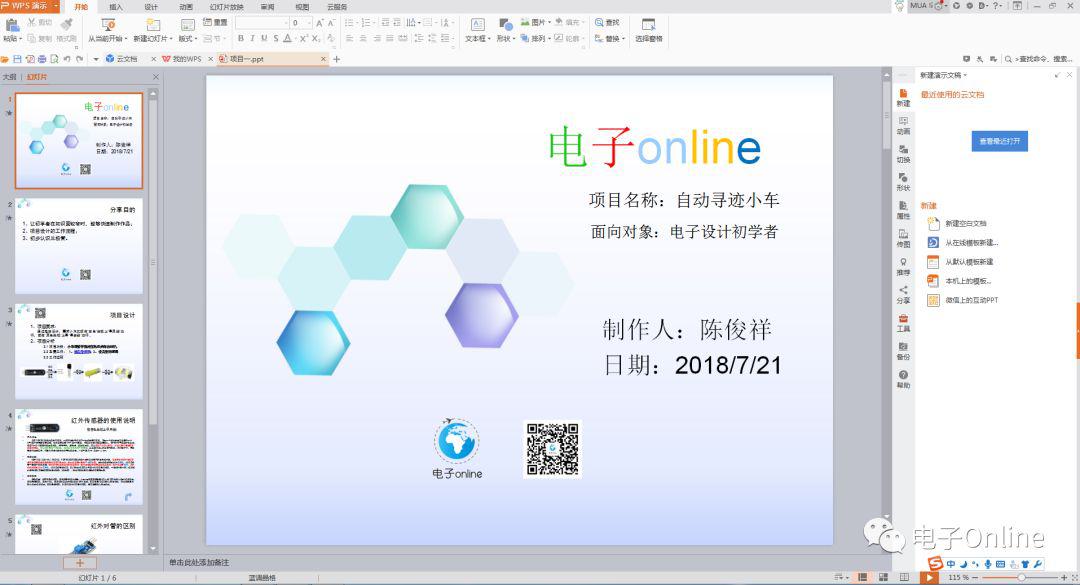Open the 动画 (Animation) sidebar panel icon
The height and width of the screenshot is (585, 1080).
pos(903,124)
